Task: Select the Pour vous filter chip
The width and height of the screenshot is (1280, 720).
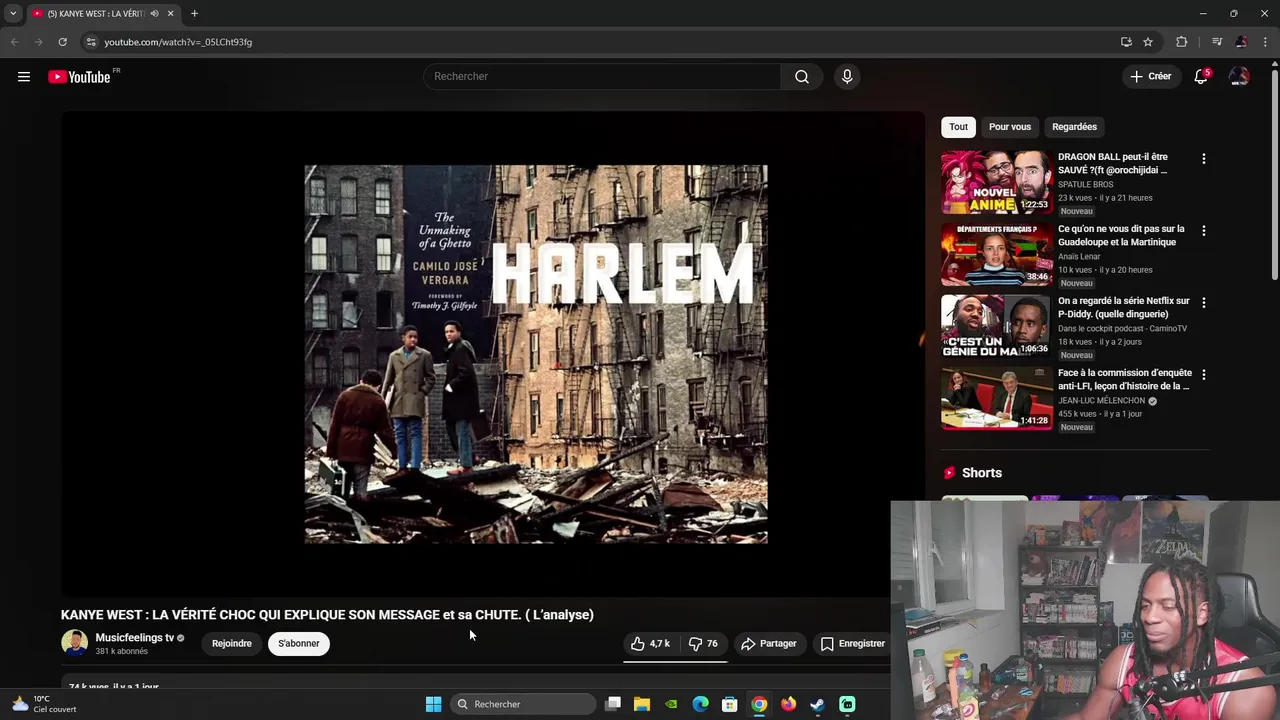Action: click(x=1010, y=127)
